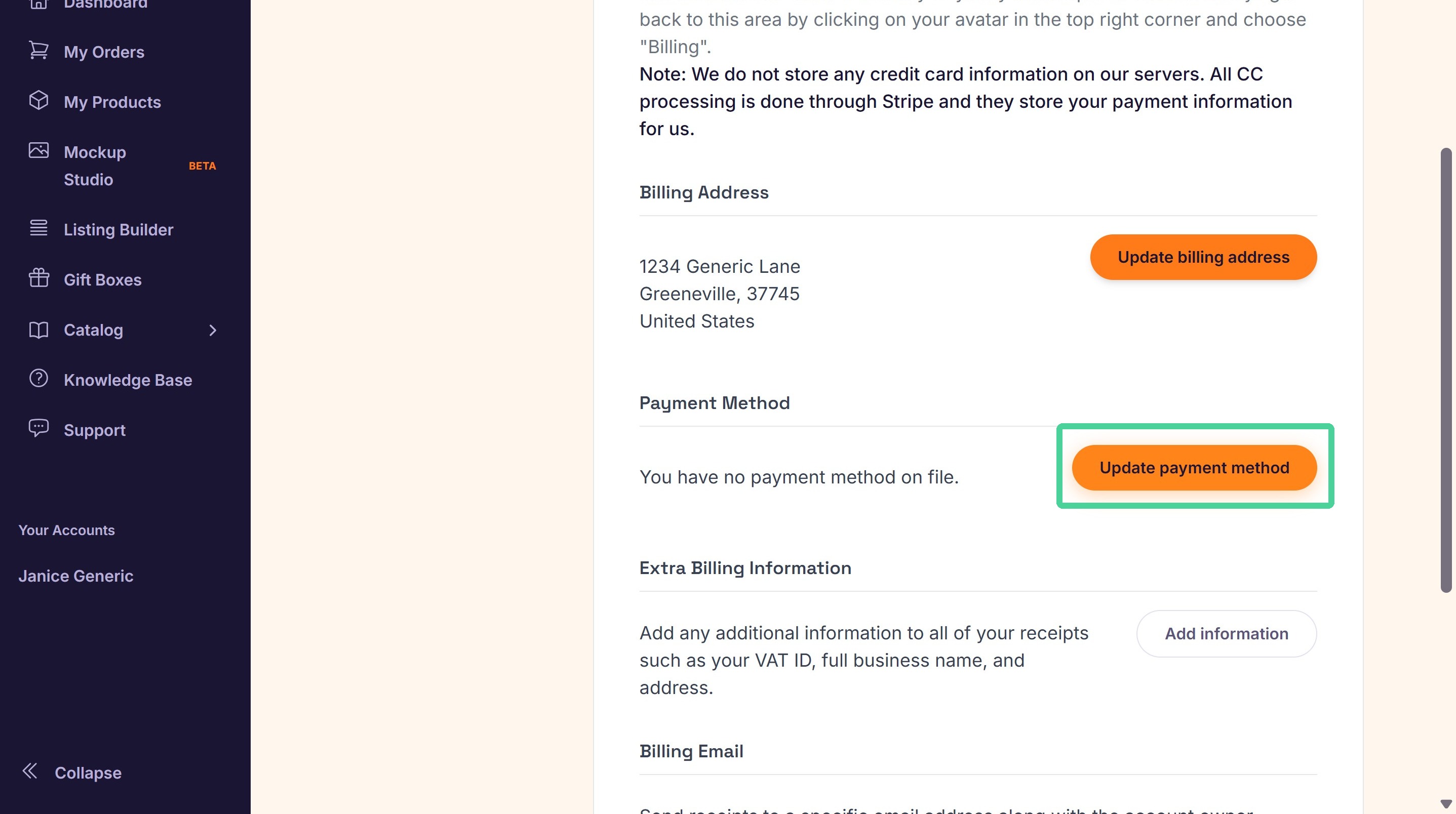
Task: Click the Catalog open-book icon
Action: [x=38, y=330]
